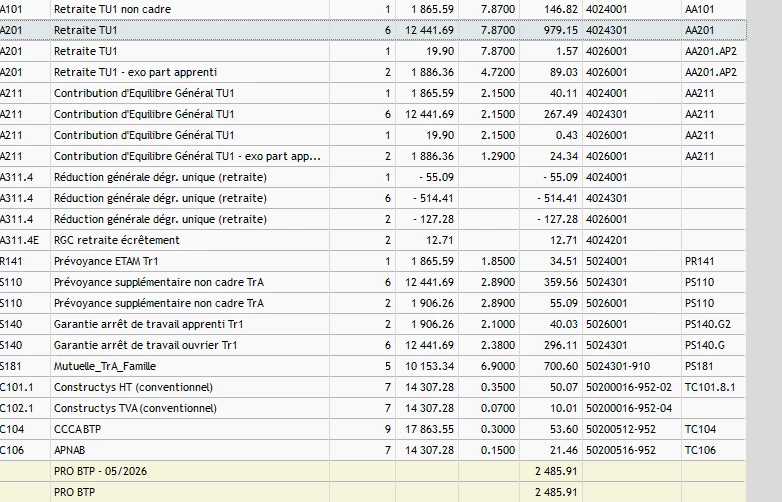
Task: Click account code 5024301-910 cell
Action: click(x=632, y=366)
